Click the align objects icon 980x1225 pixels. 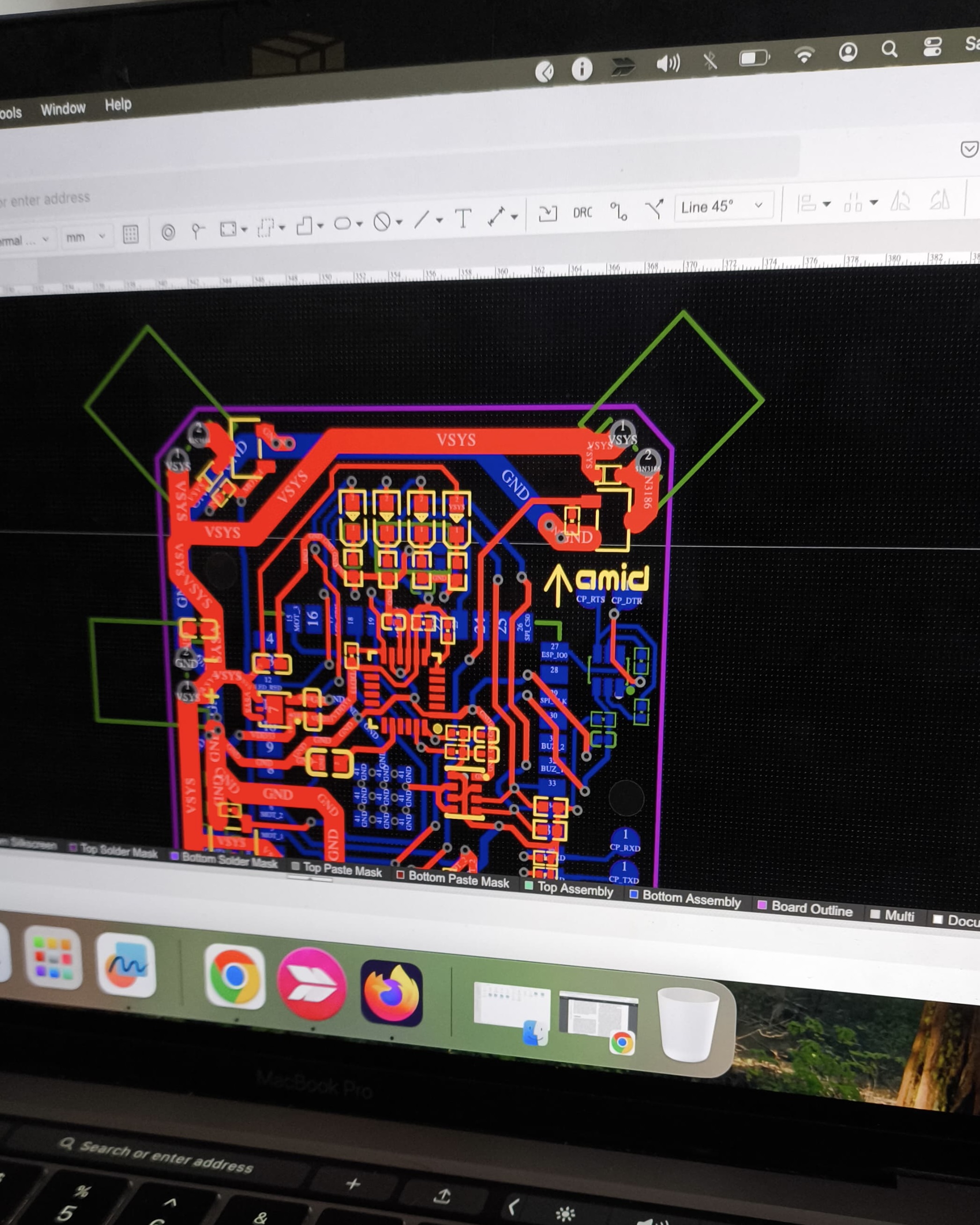(807, 203)
